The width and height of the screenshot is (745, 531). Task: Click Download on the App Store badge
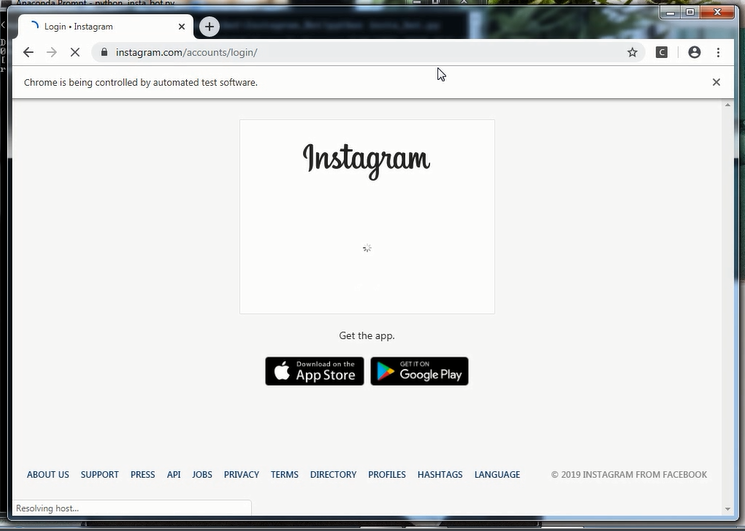(315, 371)
